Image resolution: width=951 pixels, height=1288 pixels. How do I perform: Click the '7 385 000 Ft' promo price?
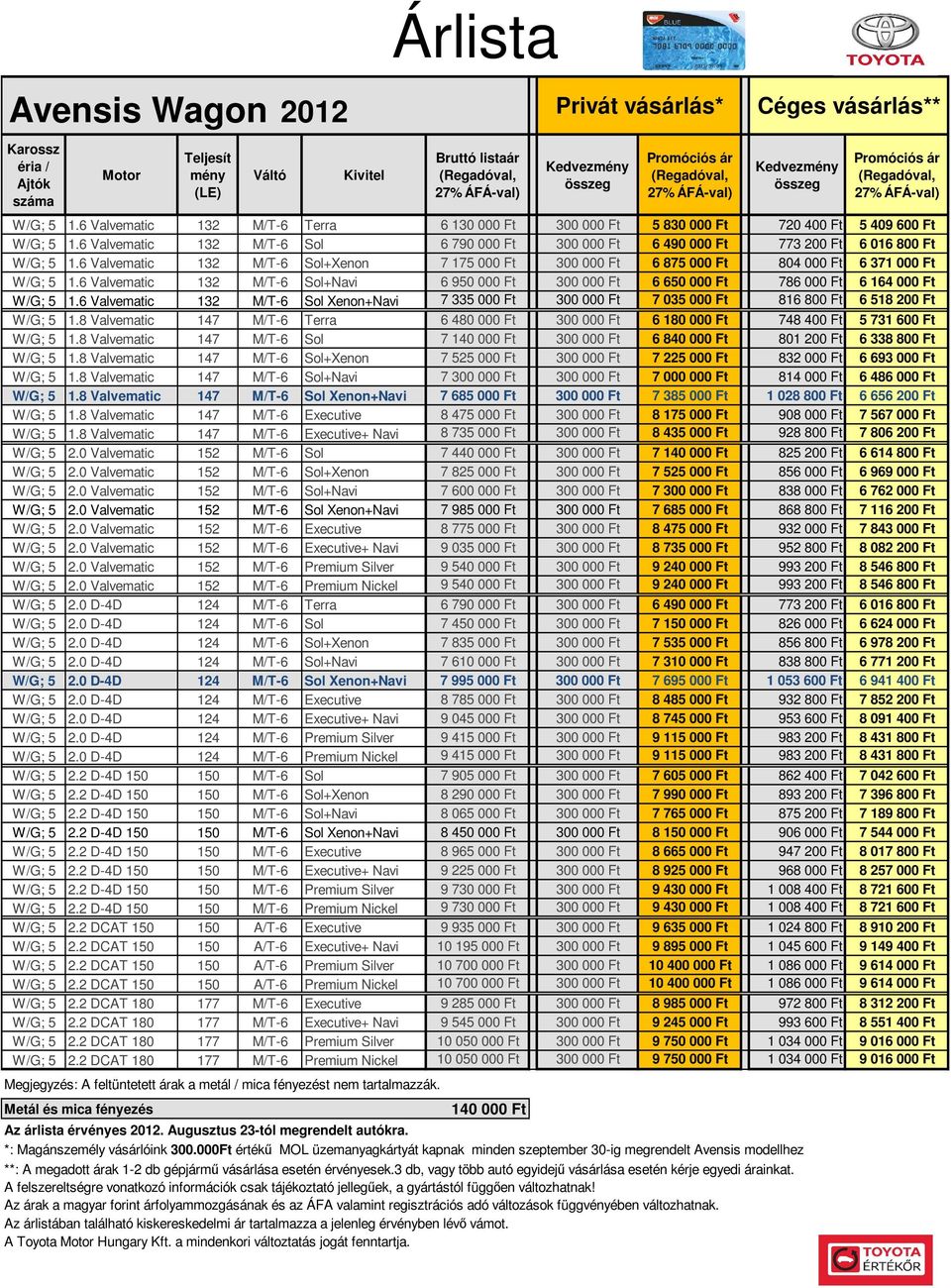point(689,394)
